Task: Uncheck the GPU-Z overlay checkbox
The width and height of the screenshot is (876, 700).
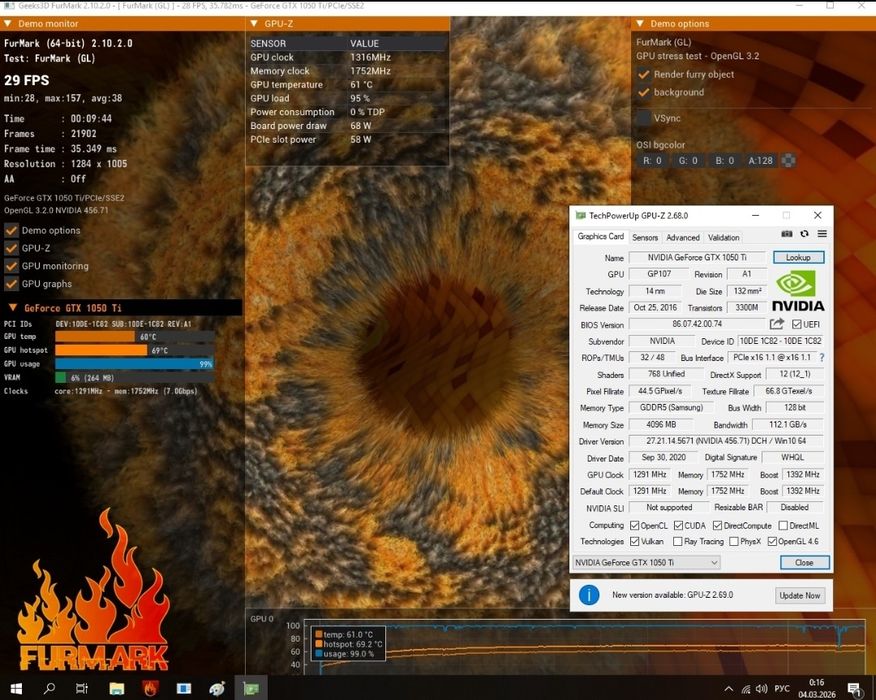Action: pos(11,248)
